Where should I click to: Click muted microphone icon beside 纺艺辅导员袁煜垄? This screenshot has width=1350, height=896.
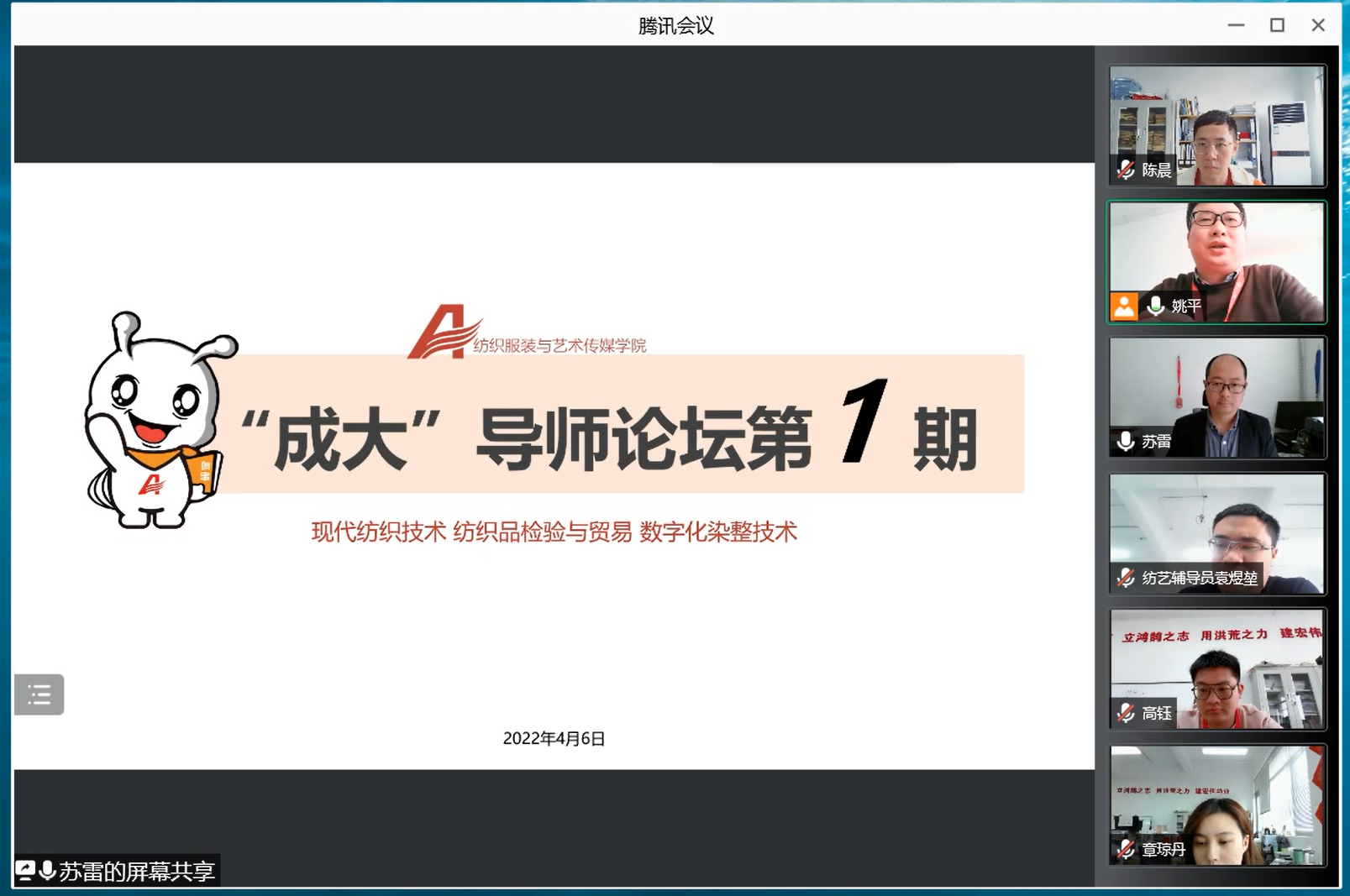[x=1126, y=578]
